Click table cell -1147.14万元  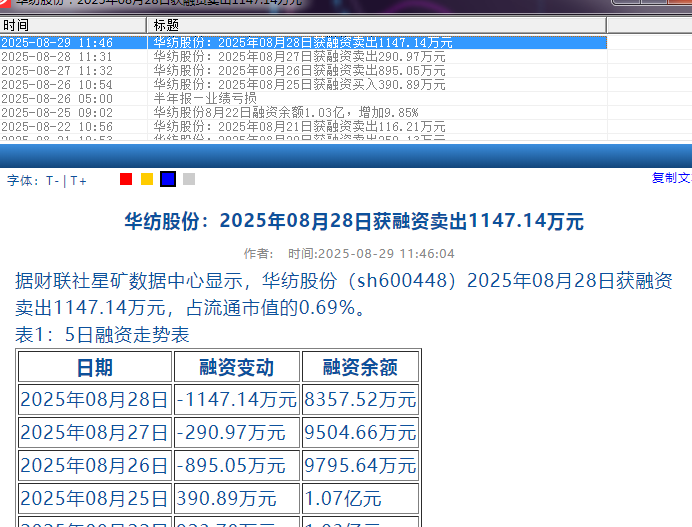pos(237,399)
